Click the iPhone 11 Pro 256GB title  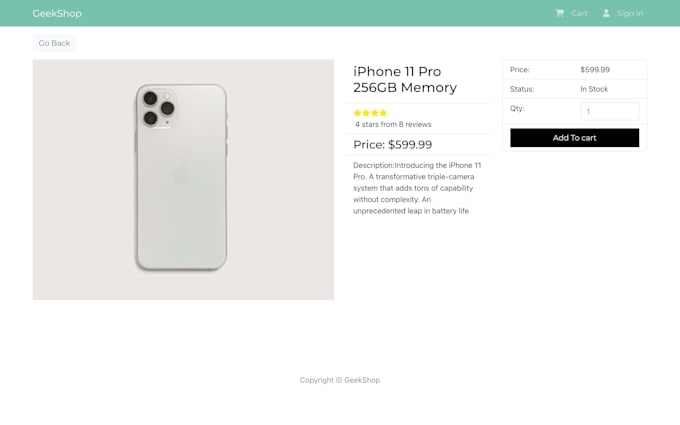pos(405,79)
